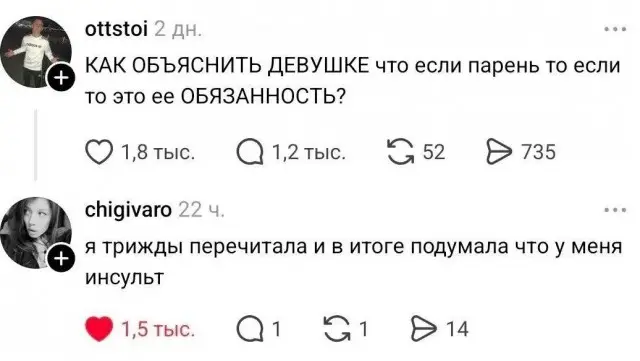View ottstoi's profile picture
The width and height of the screenshot is (640, 361).
(x=36, y=52)
